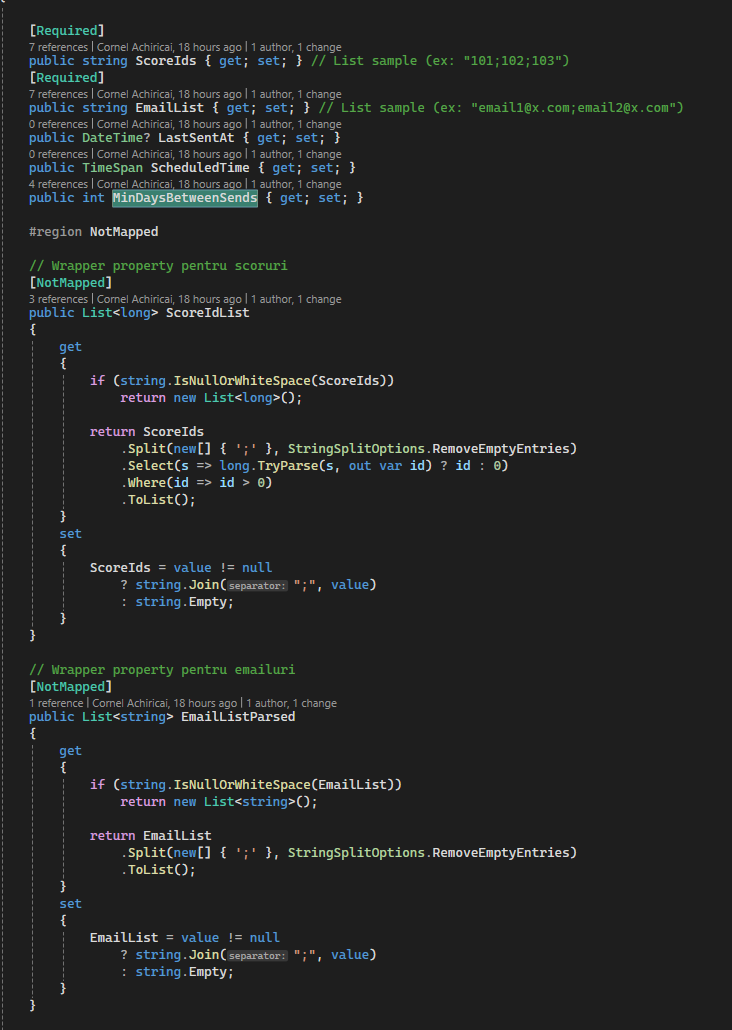
Task: Click "0 references" above LastSentAt property
Action: pos(59,124)
